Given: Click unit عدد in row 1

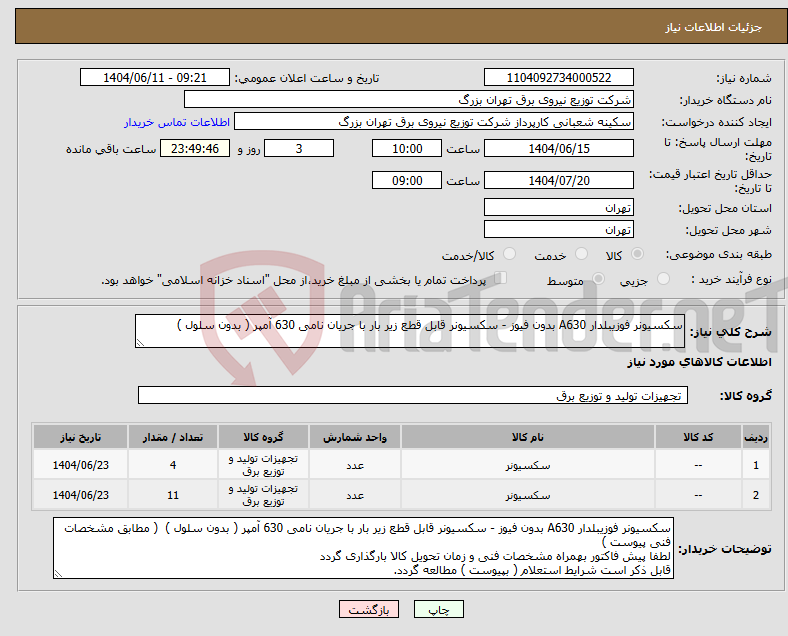Looking at the screenshot, I should pyautogui.click(x=355, y=465).
